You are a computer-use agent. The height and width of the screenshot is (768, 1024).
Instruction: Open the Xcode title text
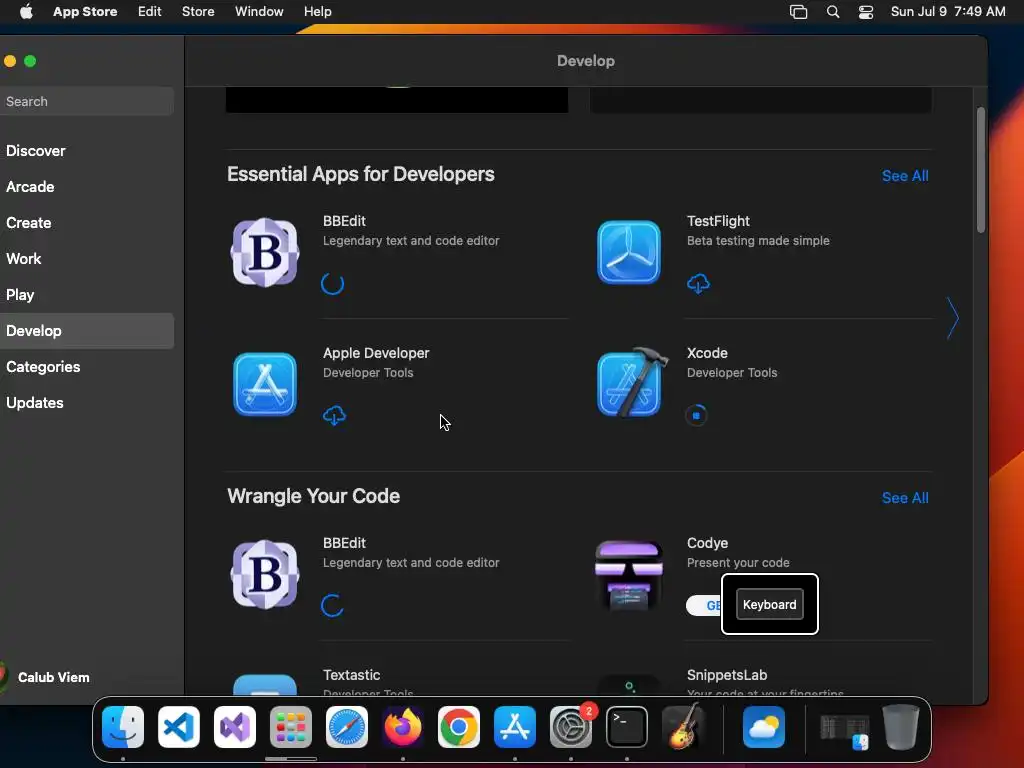click(x=707, y=353)
